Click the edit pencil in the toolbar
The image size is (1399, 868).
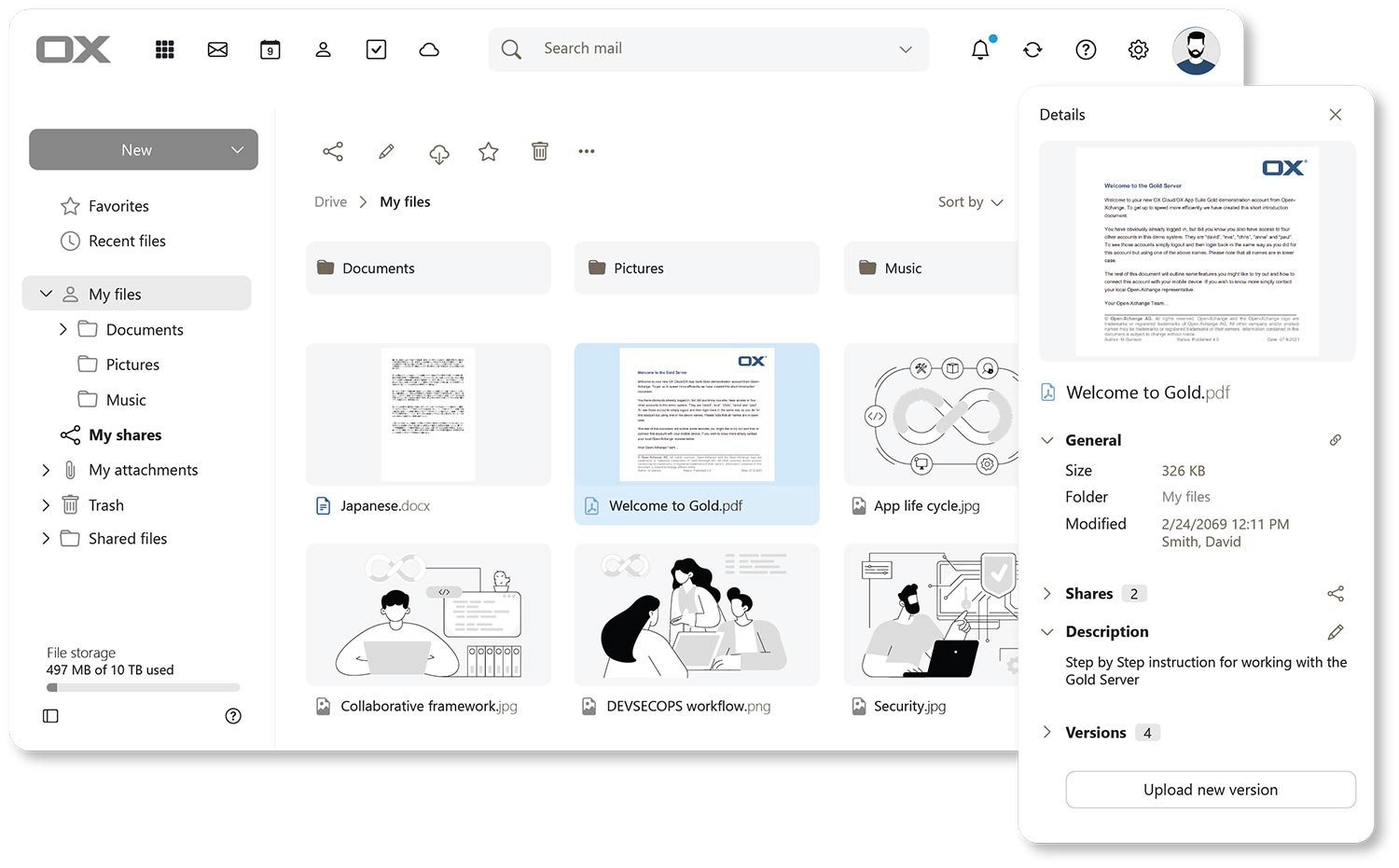386,151
